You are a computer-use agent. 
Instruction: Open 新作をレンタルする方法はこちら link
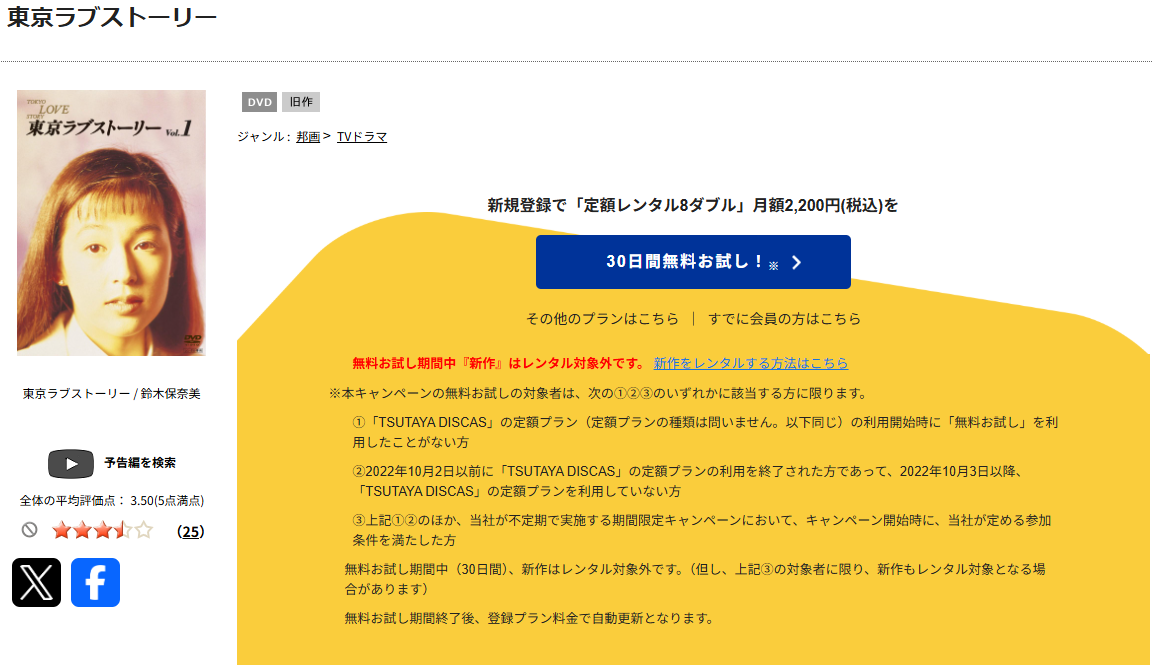(x=751, y=363)
